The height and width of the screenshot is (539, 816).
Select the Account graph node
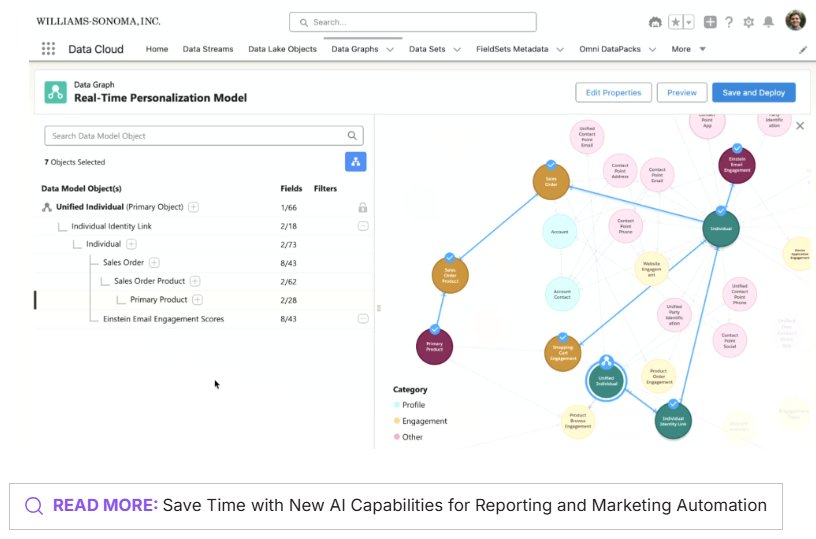point(560,232)
